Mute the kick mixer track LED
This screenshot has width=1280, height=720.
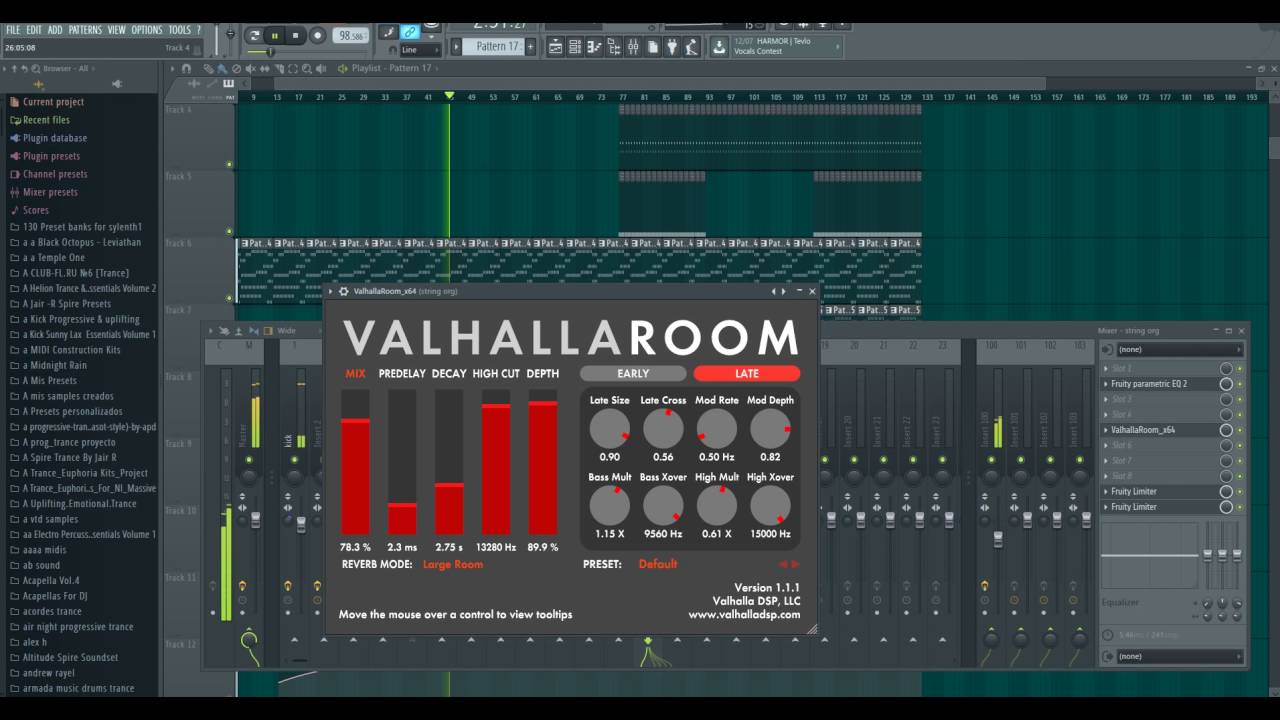[295, 459]
